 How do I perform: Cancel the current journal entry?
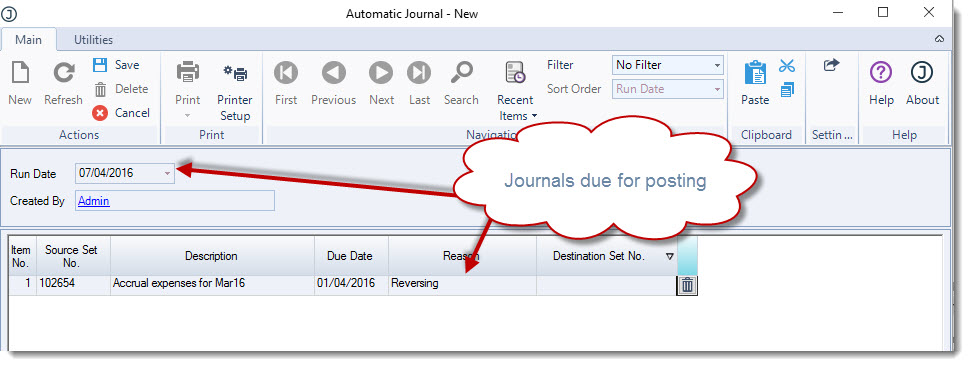(121, 113)
